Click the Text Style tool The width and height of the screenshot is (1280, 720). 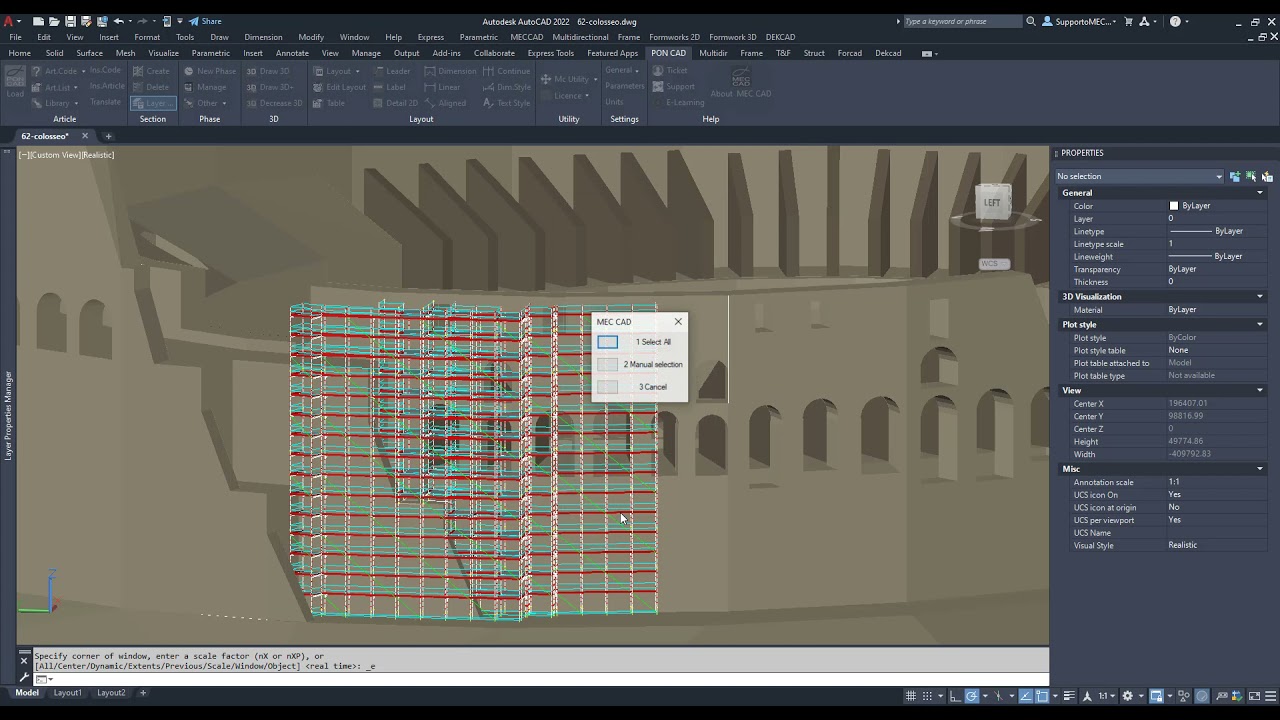coord(506,103)
